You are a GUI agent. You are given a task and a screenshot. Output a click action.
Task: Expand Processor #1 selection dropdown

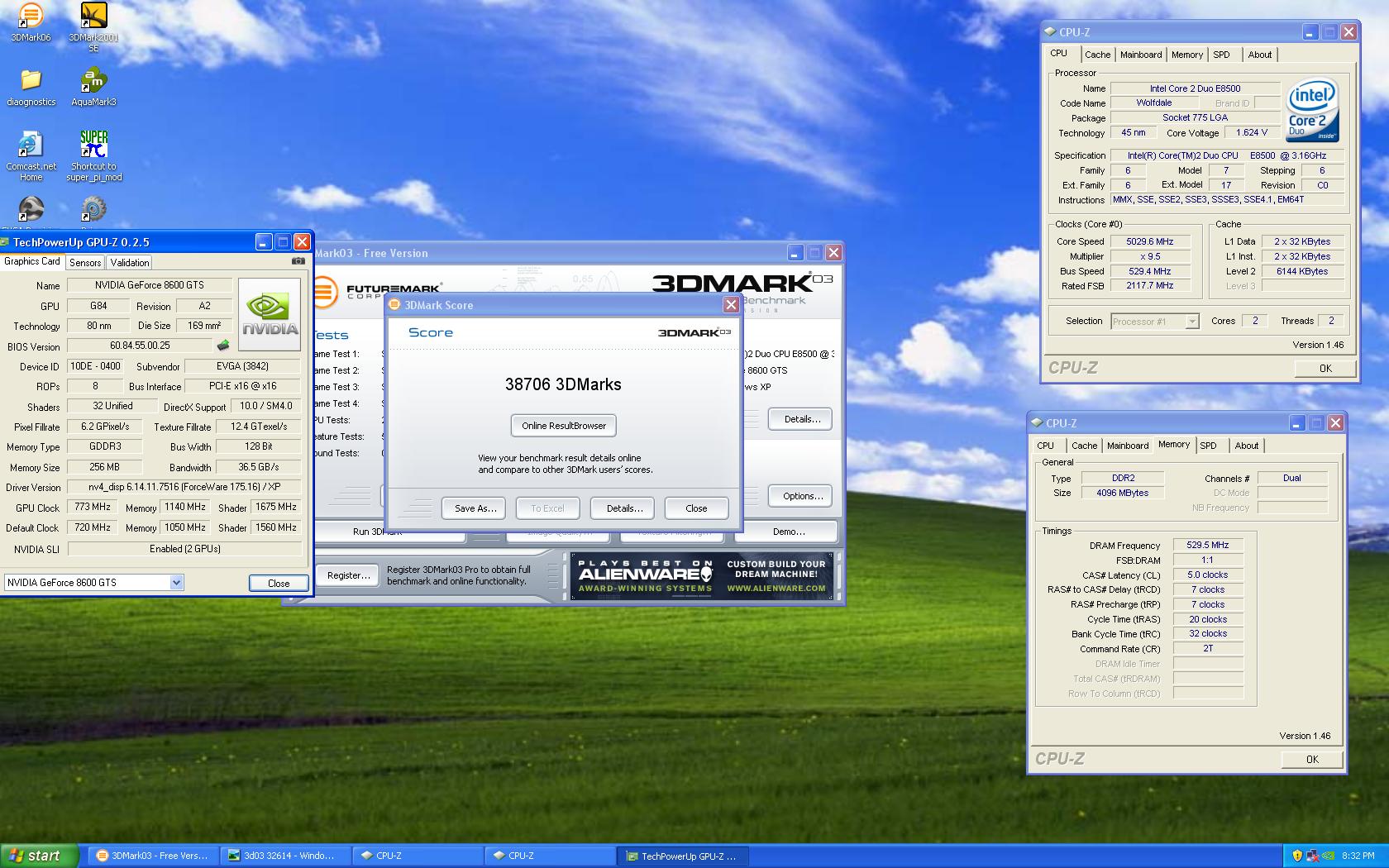[1191, 322]
